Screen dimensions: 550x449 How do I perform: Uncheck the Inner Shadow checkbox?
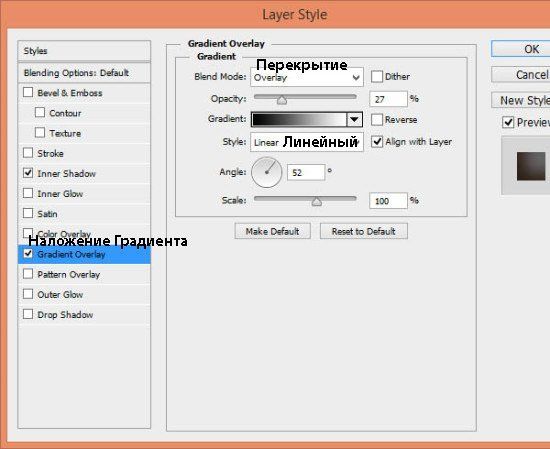(28, 173)
